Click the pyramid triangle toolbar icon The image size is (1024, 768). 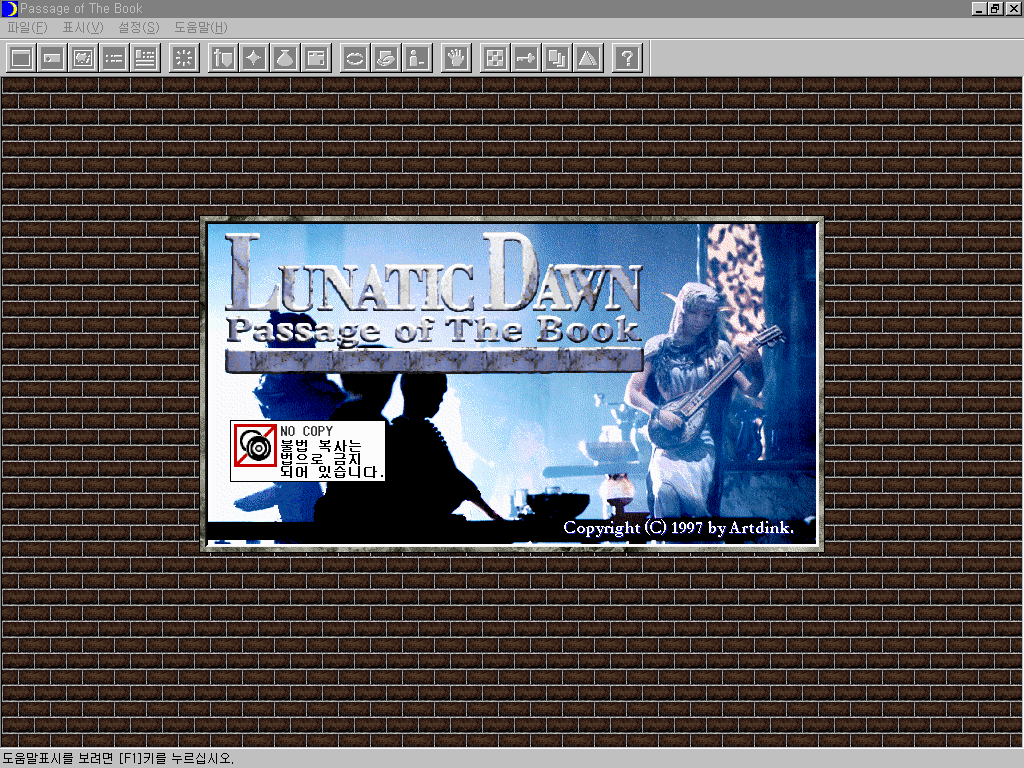pyautogui.click(x=588, y=58)
